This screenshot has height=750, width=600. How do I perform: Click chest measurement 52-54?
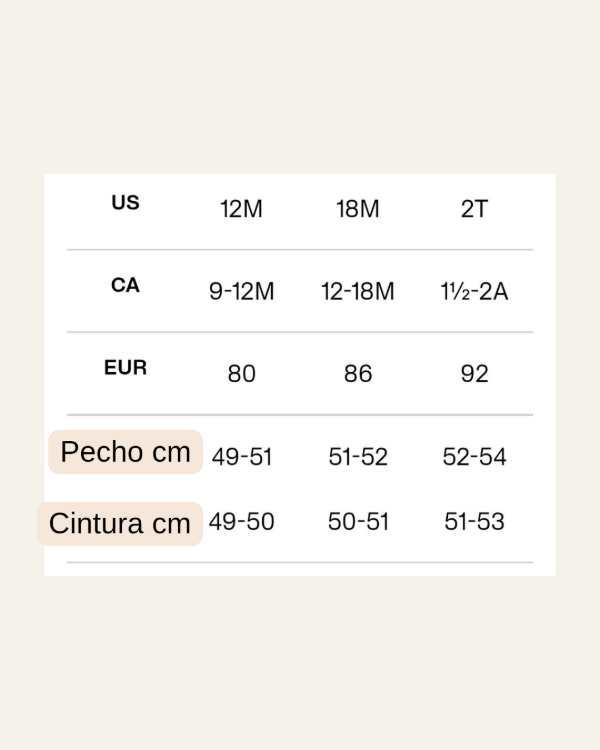[474, 457]
